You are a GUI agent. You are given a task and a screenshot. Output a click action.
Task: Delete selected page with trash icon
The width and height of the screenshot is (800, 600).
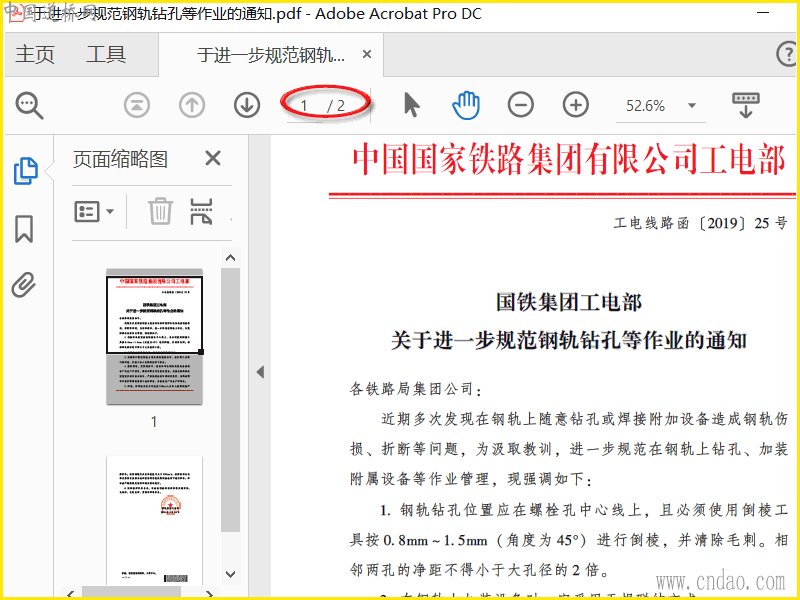pos(160,211)
